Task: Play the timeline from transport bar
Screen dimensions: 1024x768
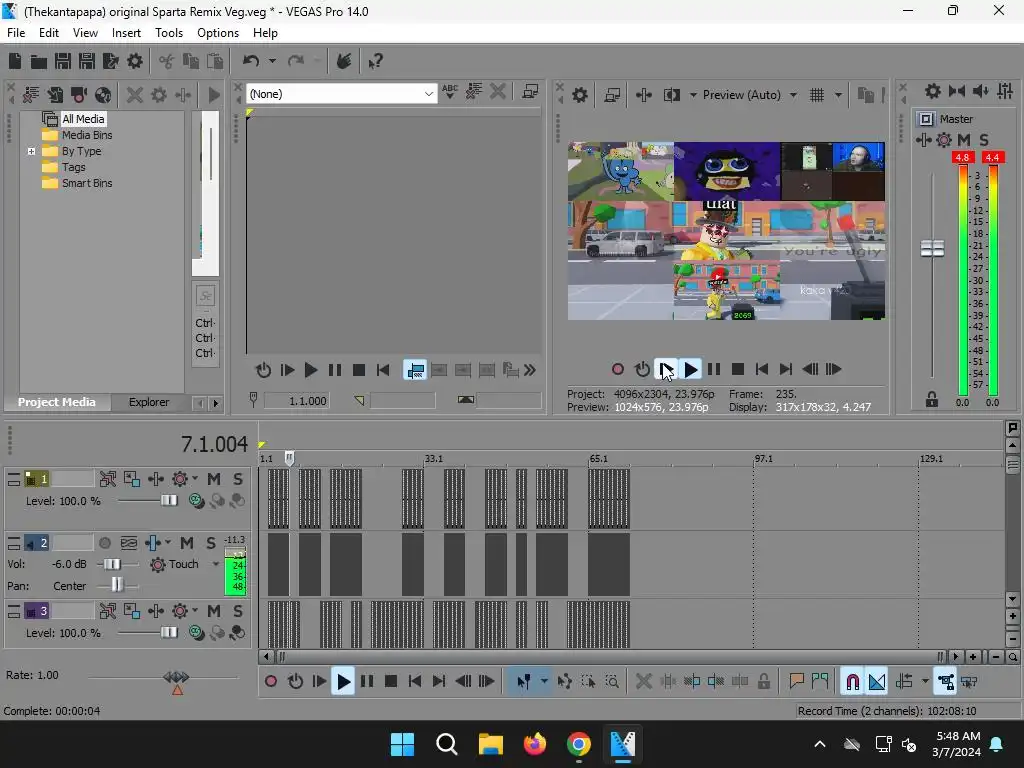Action: pos(343,682)
